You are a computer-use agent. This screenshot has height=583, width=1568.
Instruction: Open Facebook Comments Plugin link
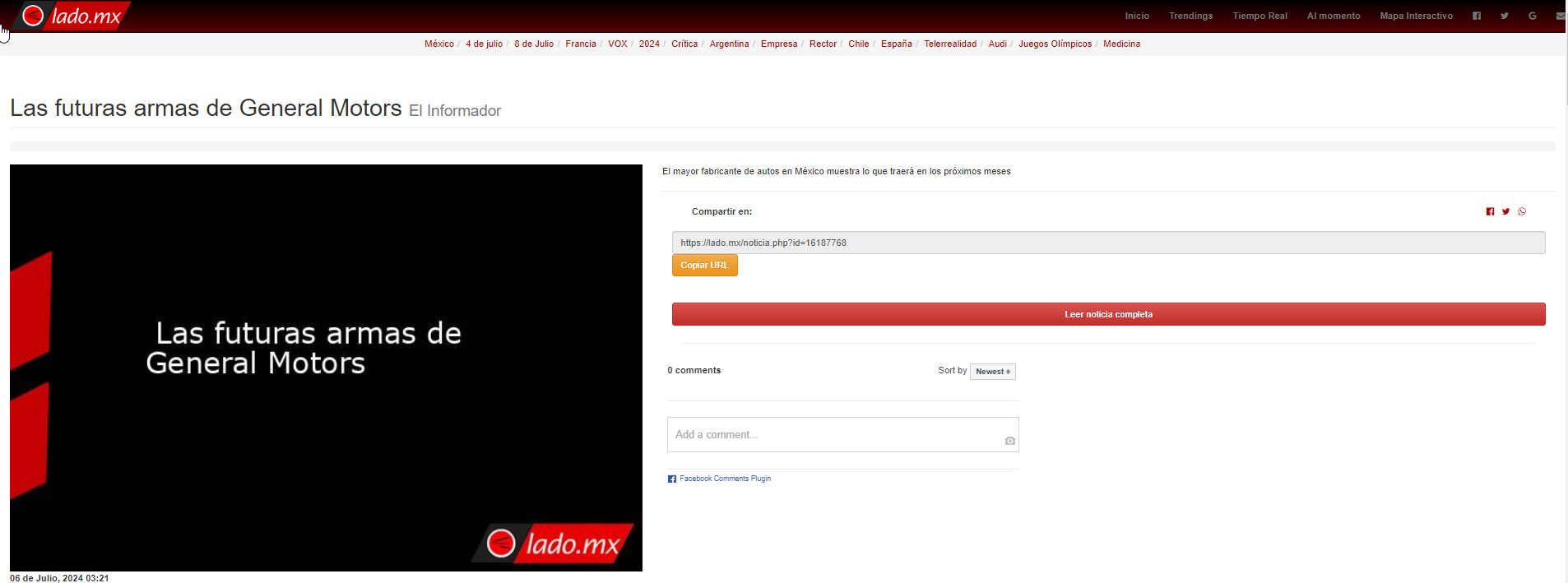725,479
